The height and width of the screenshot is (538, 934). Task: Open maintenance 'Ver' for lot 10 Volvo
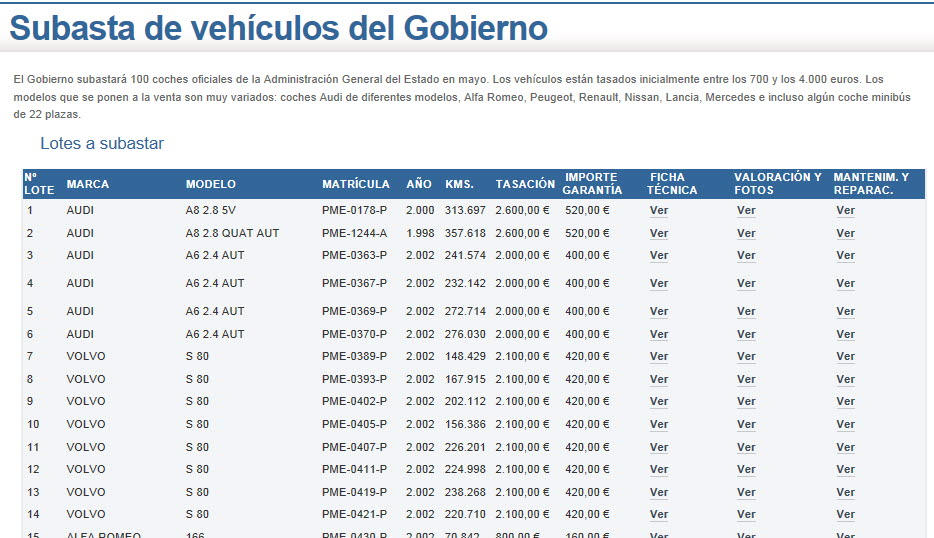point(845,424)
